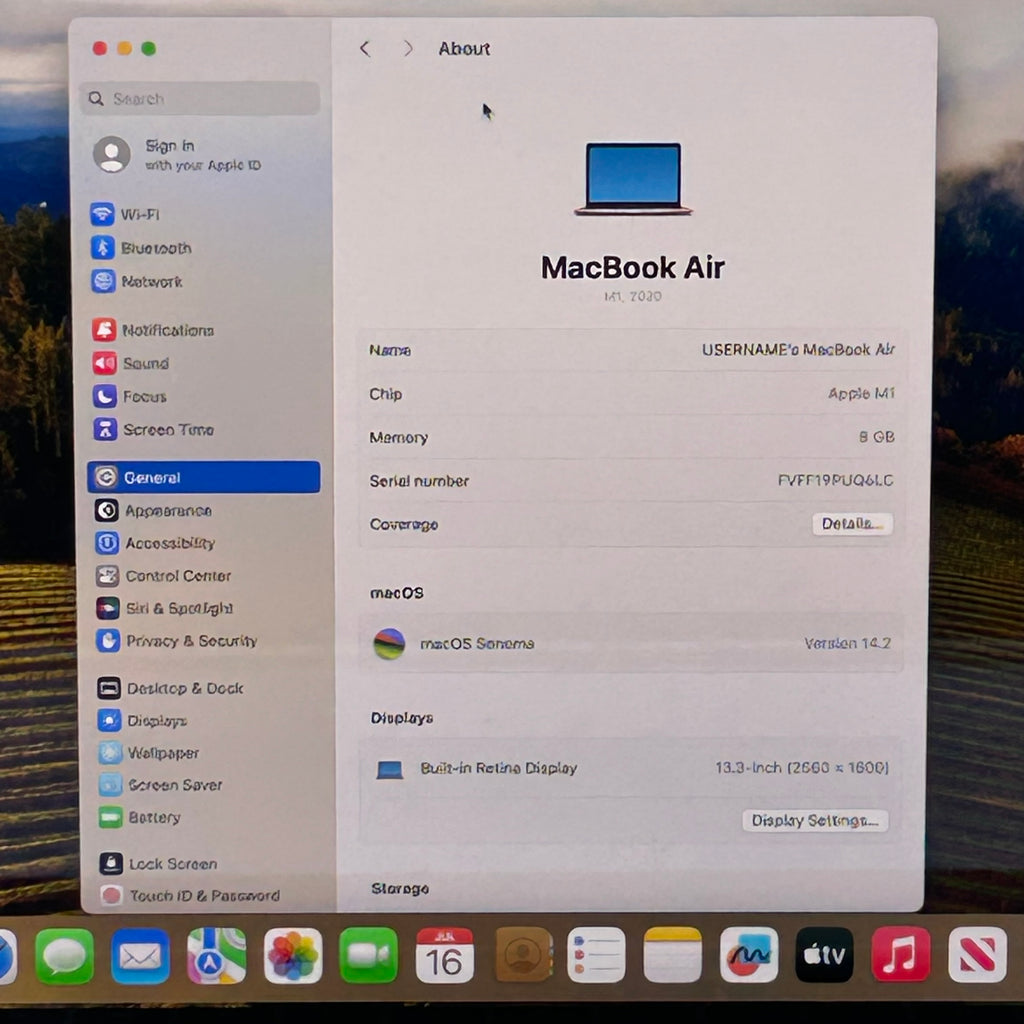Open Freeform from the Dock
The width and height of the screenshot is (1024, 1024).
[x=749, y=955]
